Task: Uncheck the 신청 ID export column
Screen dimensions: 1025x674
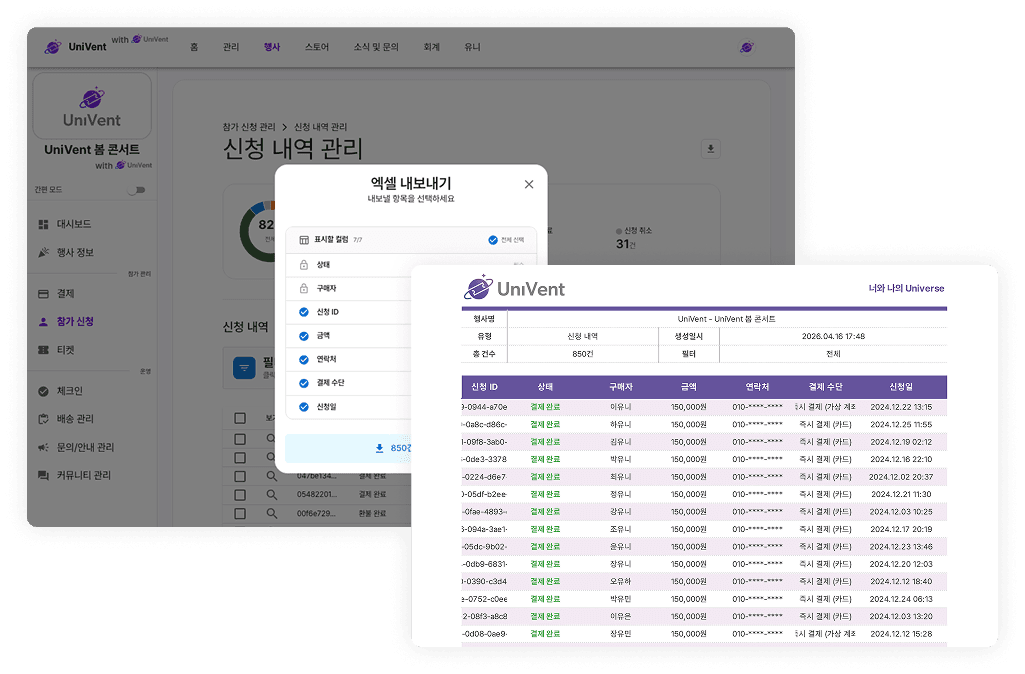Action: [302, 312]
